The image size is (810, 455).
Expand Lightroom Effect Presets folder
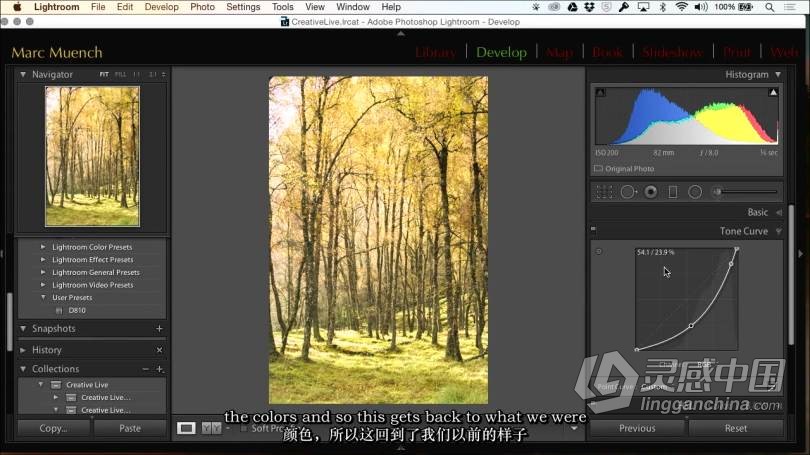coord(43,260)
